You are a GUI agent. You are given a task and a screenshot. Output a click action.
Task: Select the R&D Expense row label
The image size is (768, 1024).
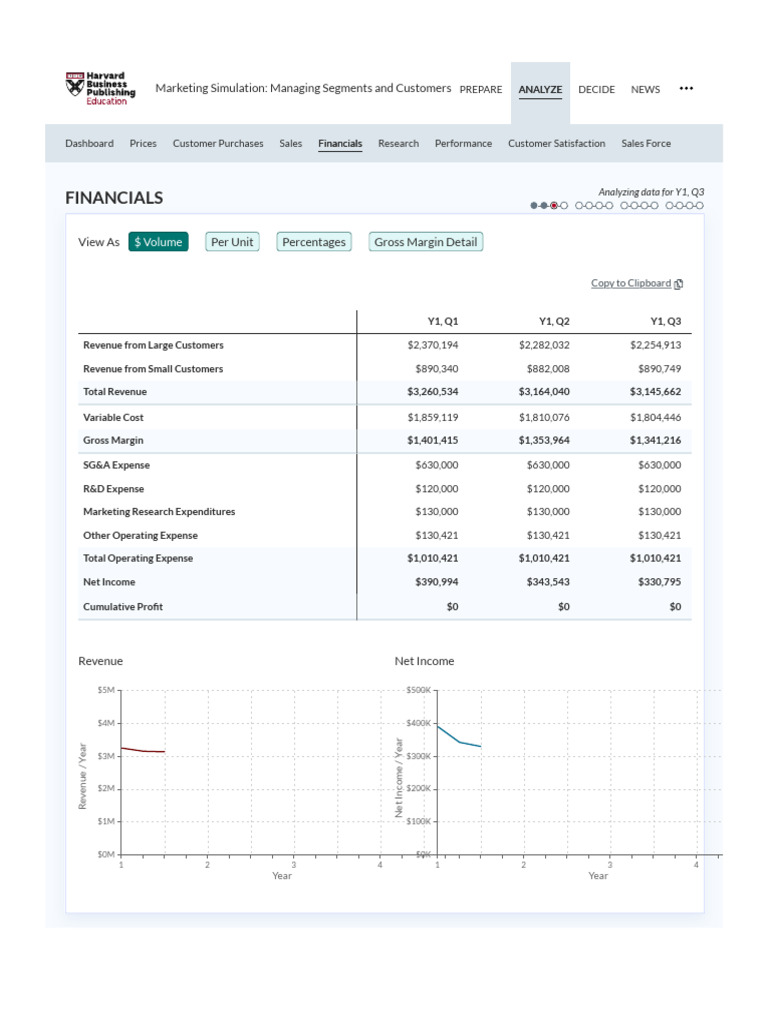(x=114, y=488)
